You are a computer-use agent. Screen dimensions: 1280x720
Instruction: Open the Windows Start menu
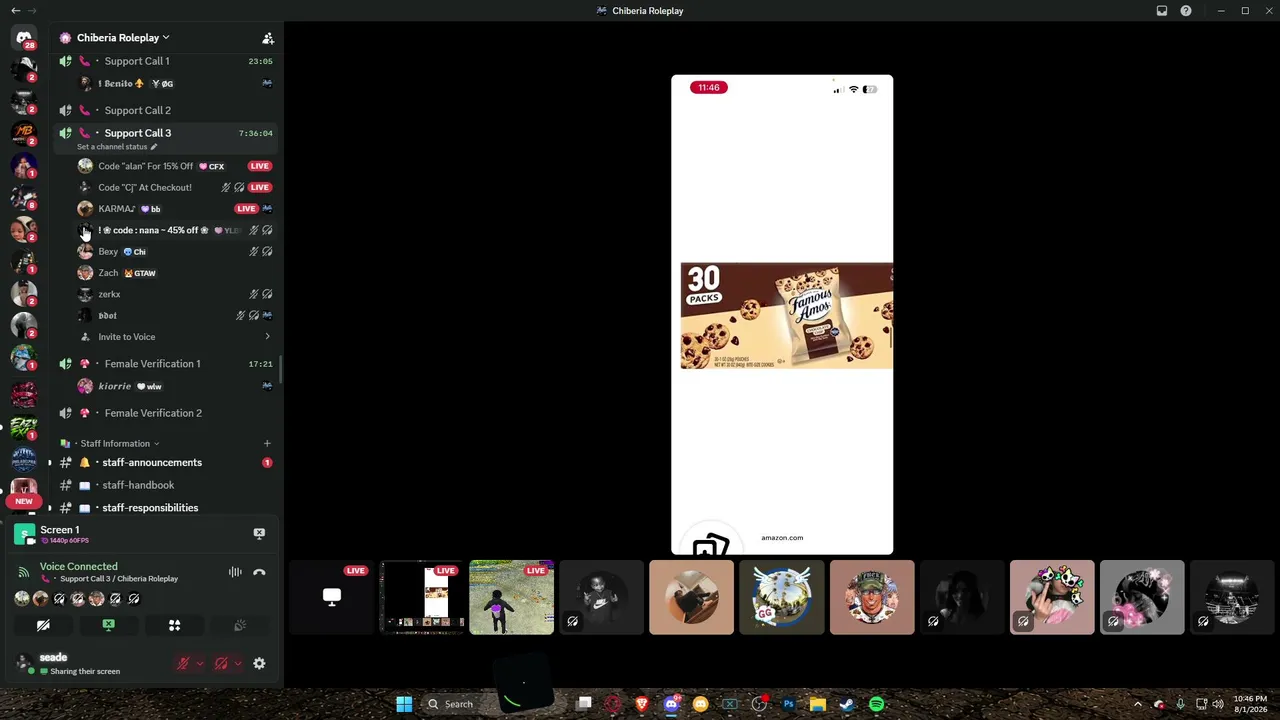[404, 704]
